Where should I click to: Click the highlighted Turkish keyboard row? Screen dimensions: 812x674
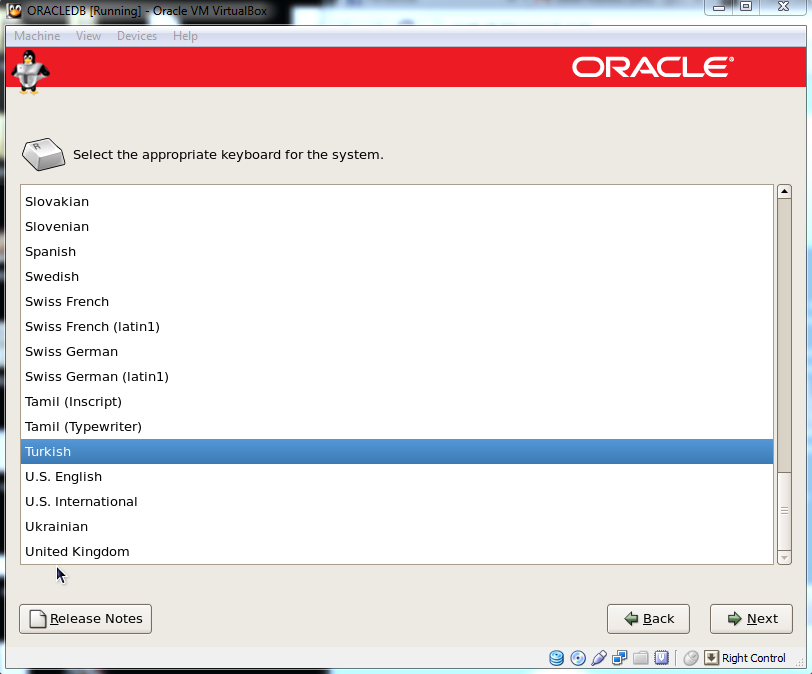coord(397,451)
